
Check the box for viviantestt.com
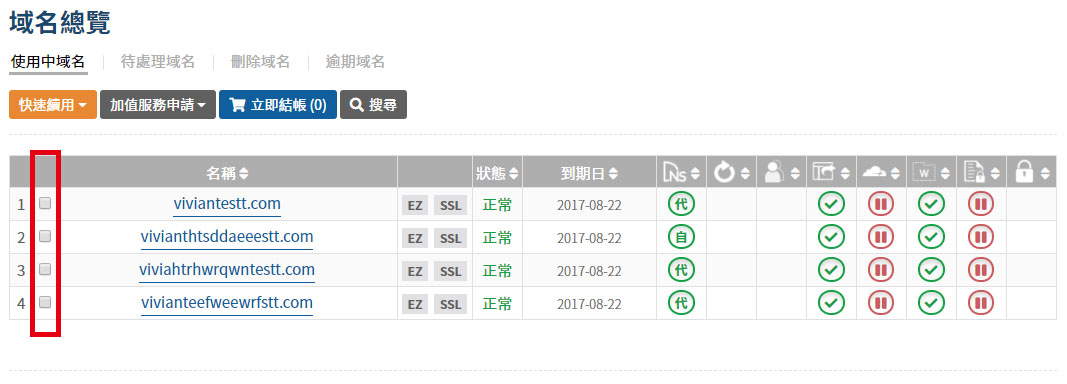pyautogui.click(x=45, y=203)
